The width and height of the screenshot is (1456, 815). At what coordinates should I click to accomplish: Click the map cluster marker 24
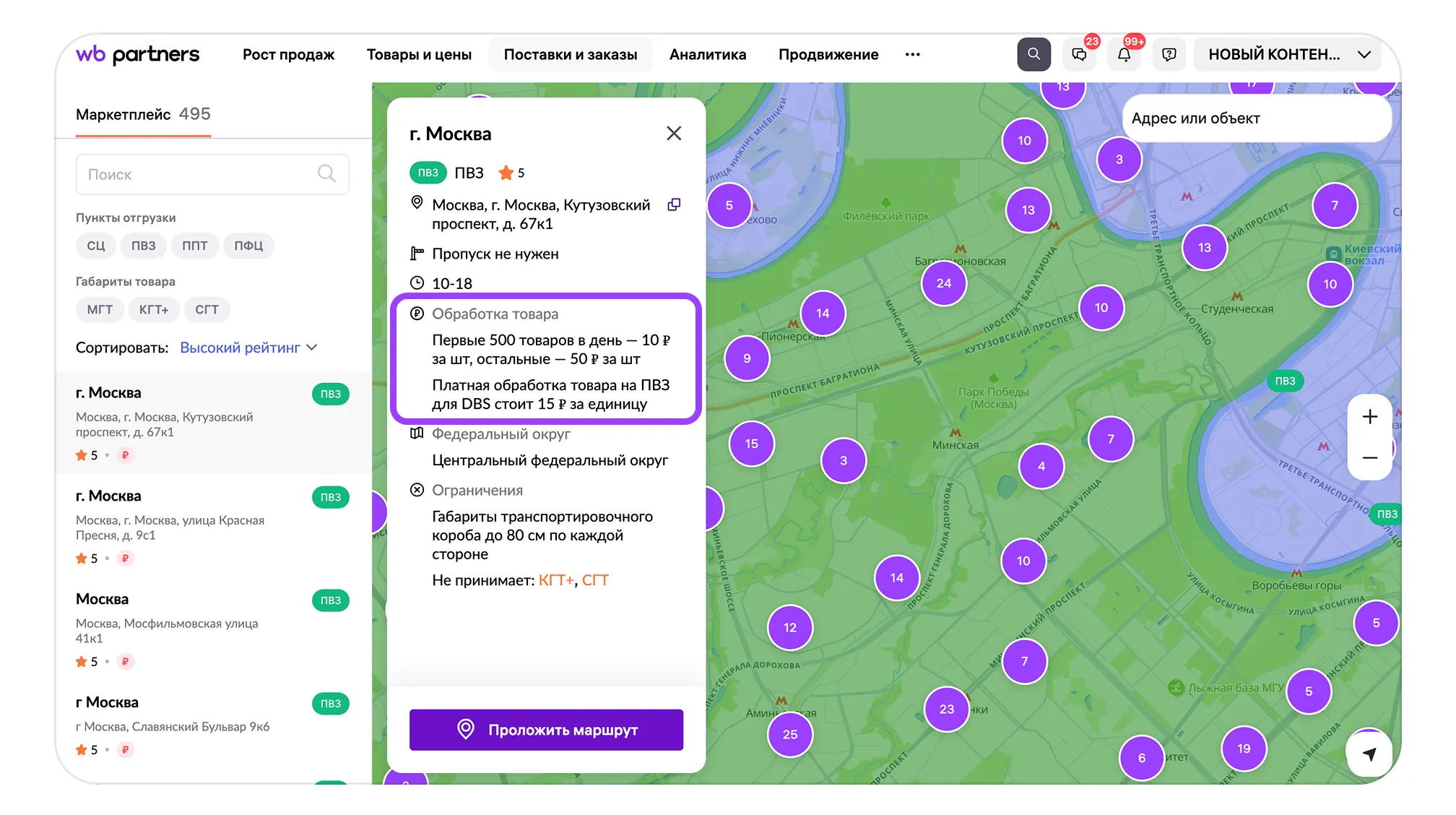943,283
